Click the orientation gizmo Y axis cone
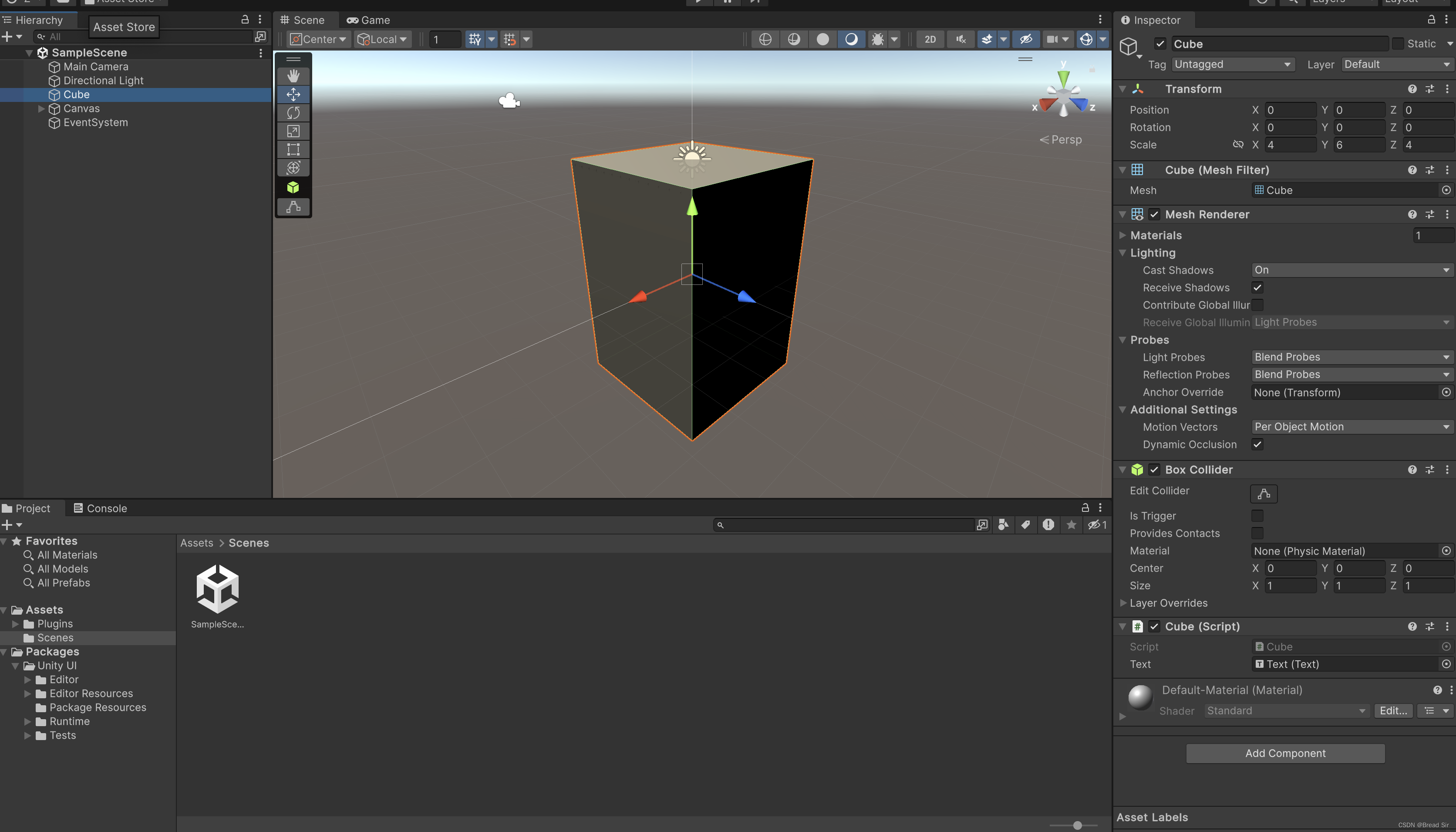This screenshot has height=832, width=1456. coord(1063,78)
